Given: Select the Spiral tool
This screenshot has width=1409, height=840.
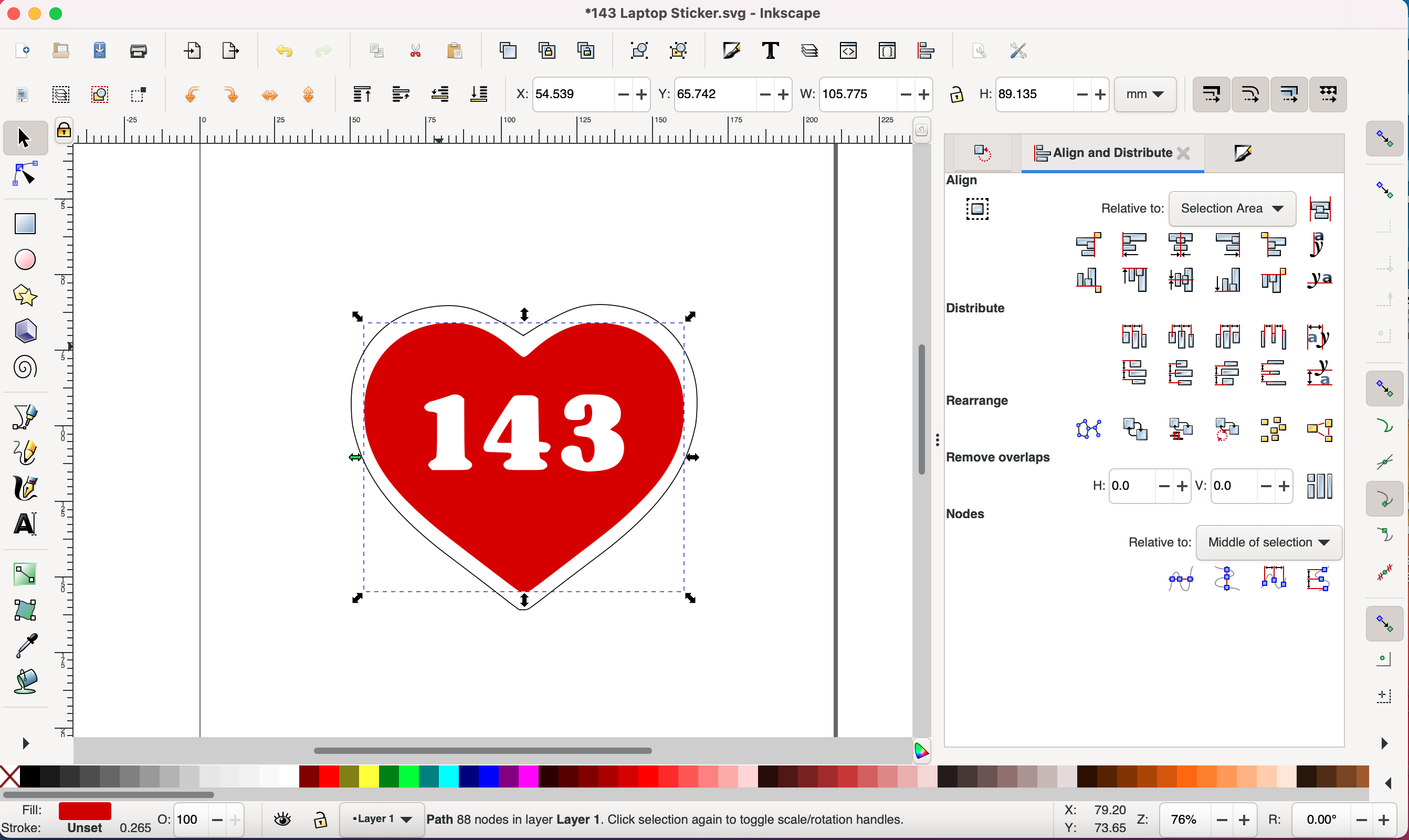Looking at the screenshot, I should tap(25, 367).
